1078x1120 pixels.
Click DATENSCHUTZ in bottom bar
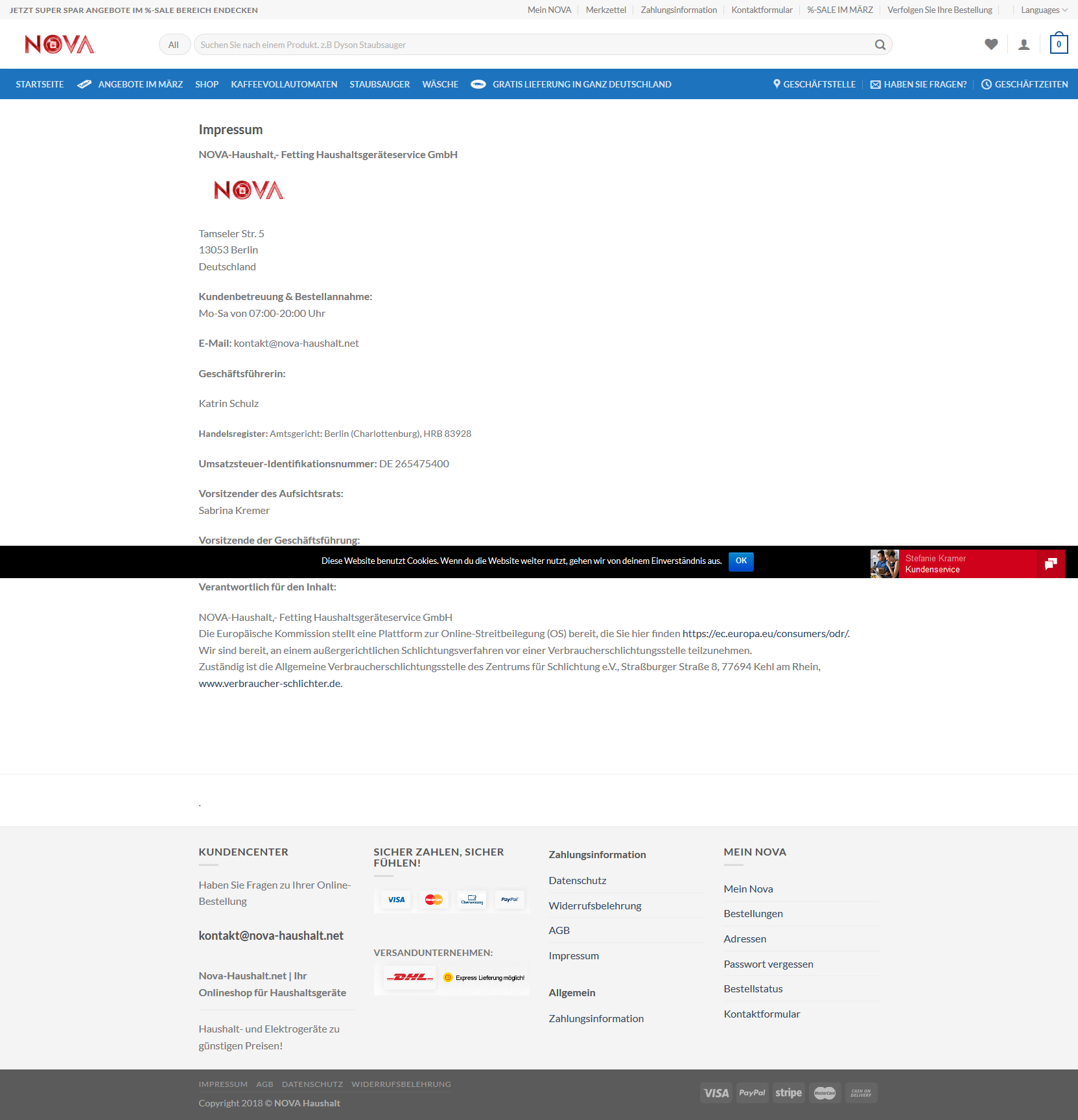click(x=312, y=1084)
